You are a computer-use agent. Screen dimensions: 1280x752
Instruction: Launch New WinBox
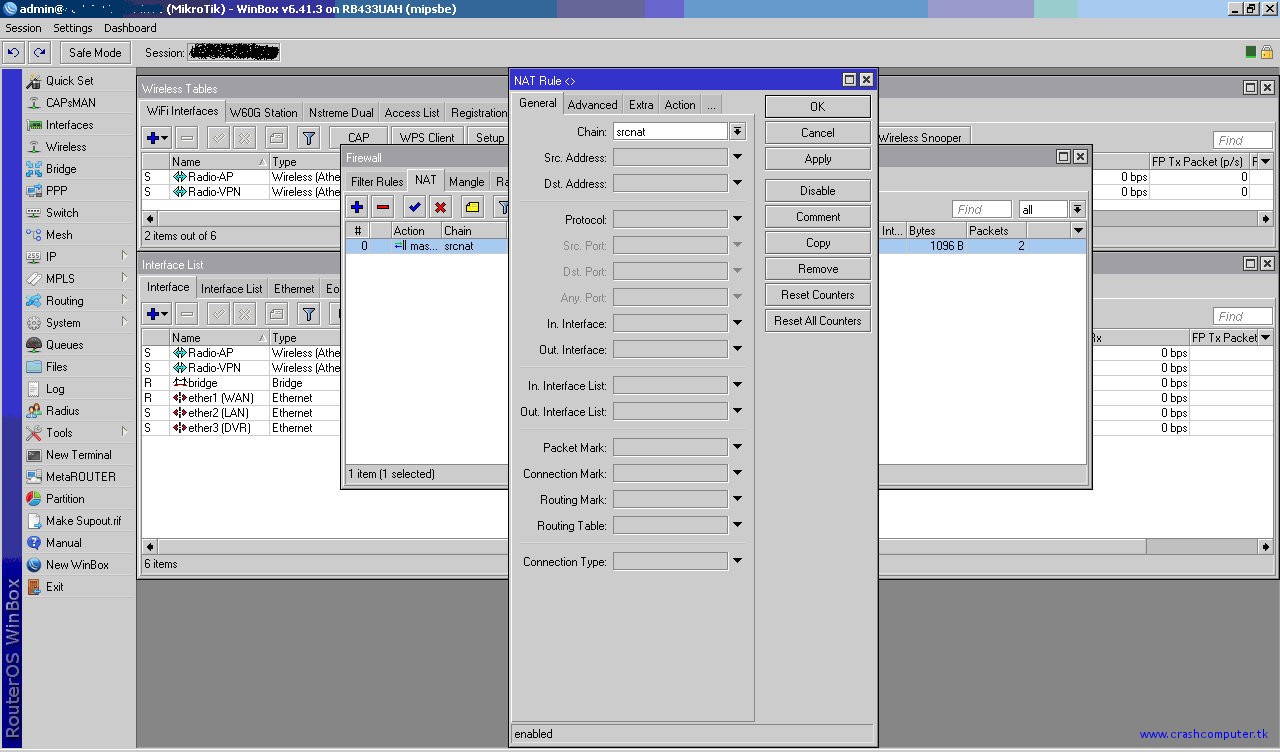click(x=77, y=565)
